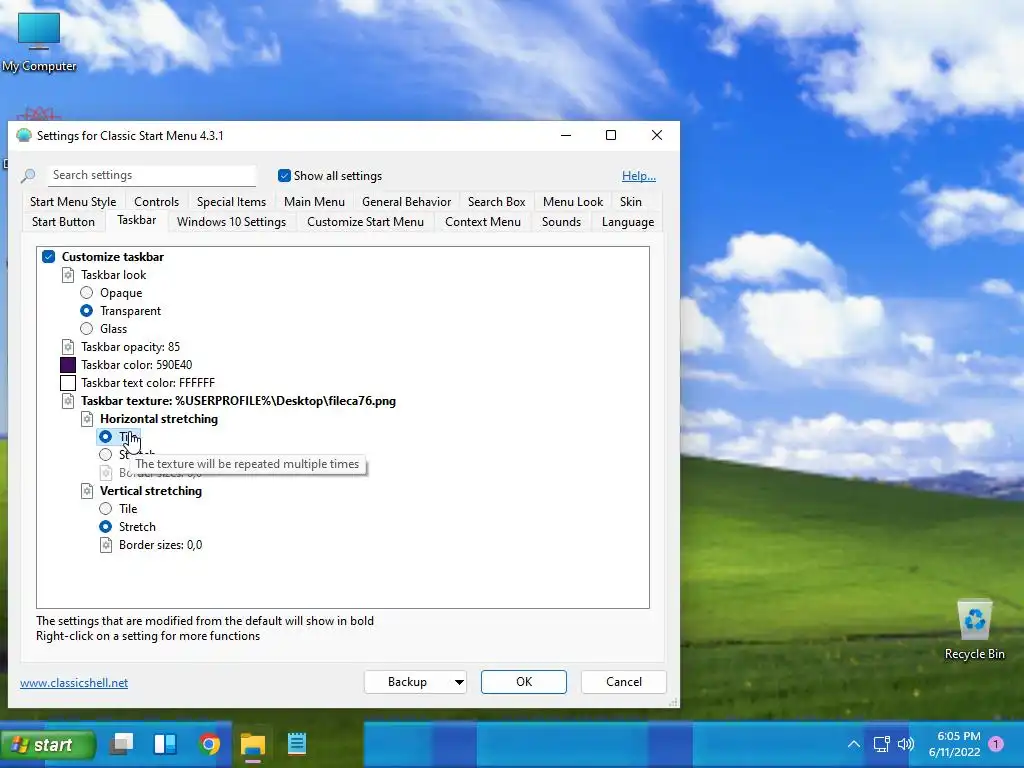Maximize the Classic Start Menu settings window
Viewport: 1024px width, 768px height.
(x=611, y=135)
